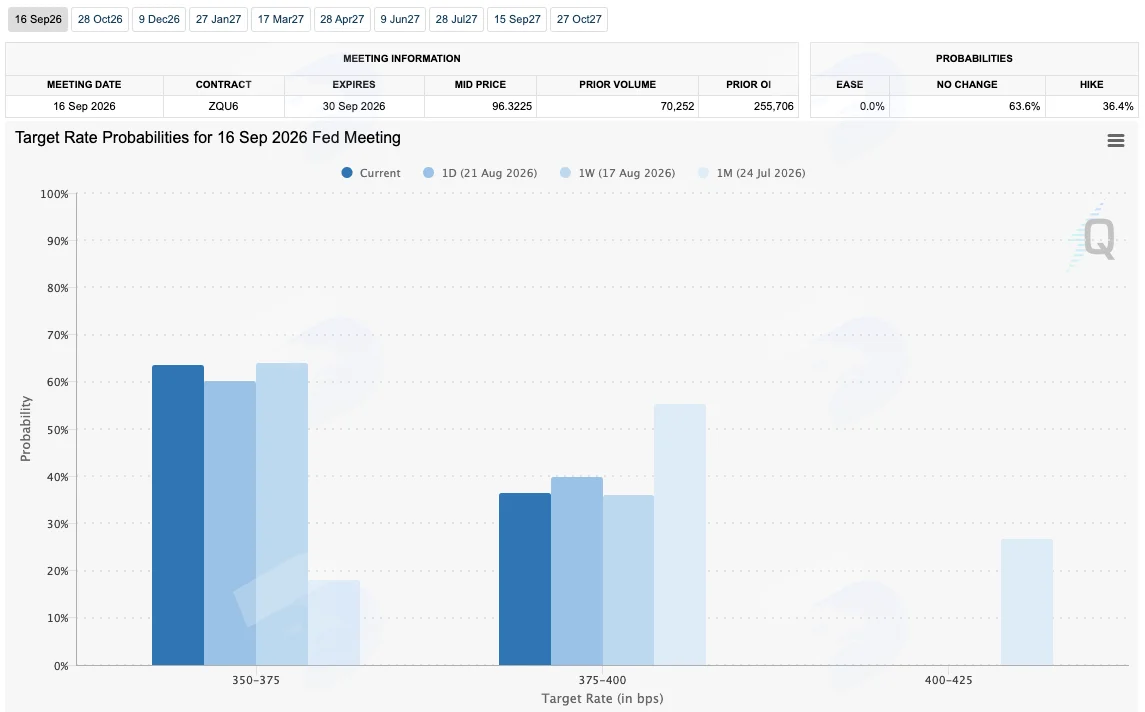Click the ZQU6 contract cell
The width and height of the screenshot is (1145, 712).
223,106
